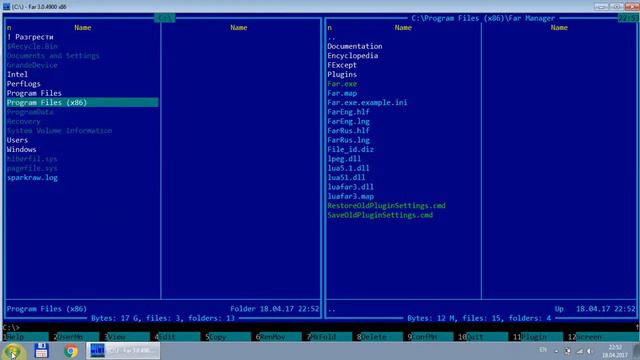Select the "! Разгрести" folder in left panel
The image size is (640, 360).
coord(30,37)
